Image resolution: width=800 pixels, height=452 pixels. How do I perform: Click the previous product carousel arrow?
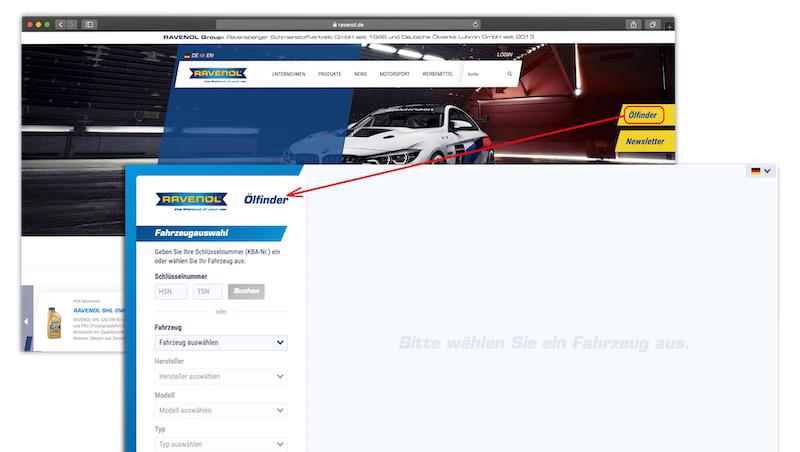tap(26, 321)
